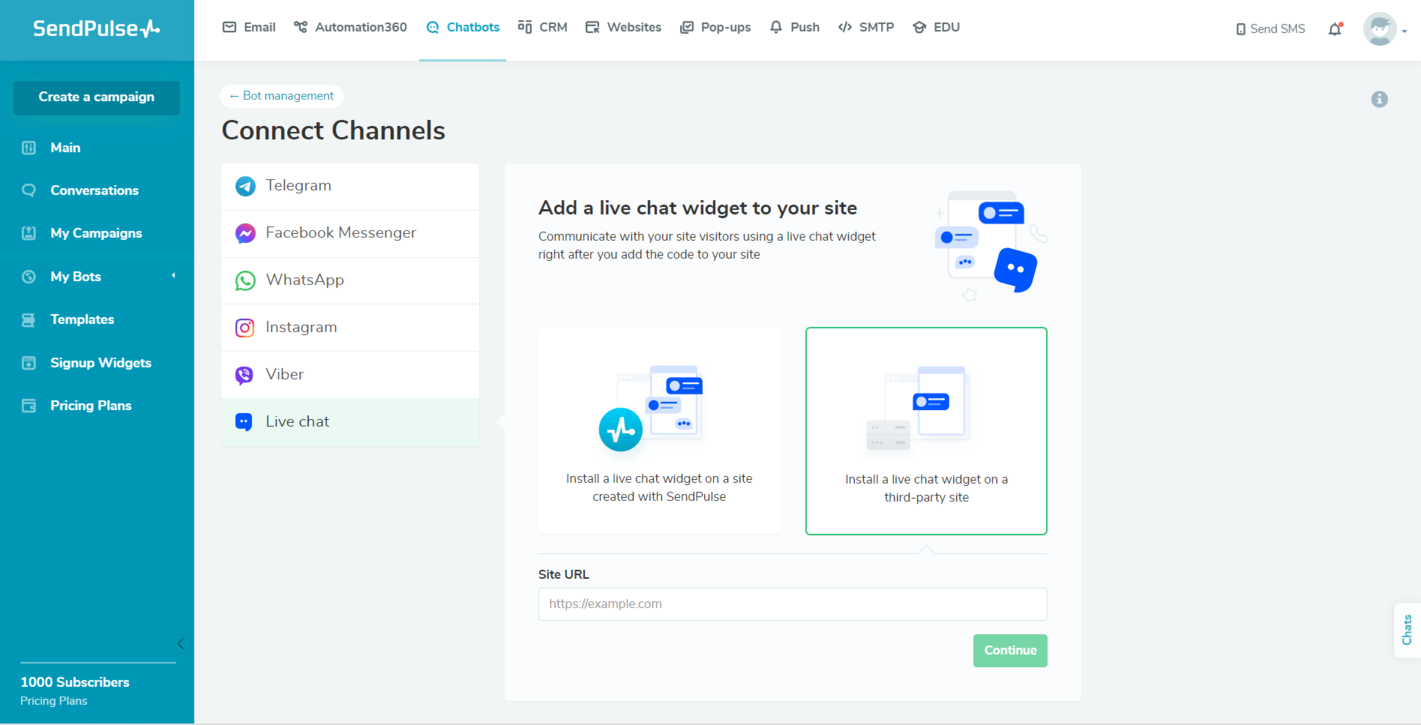Open My Bots in sidebar
Screen dimensions: 1421x725
point(75,276)
